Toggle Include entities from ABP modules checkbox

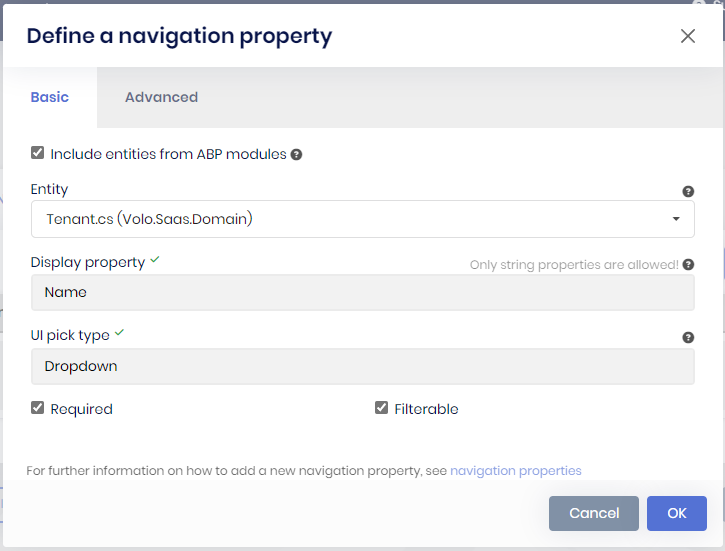[x=38, y=153]
